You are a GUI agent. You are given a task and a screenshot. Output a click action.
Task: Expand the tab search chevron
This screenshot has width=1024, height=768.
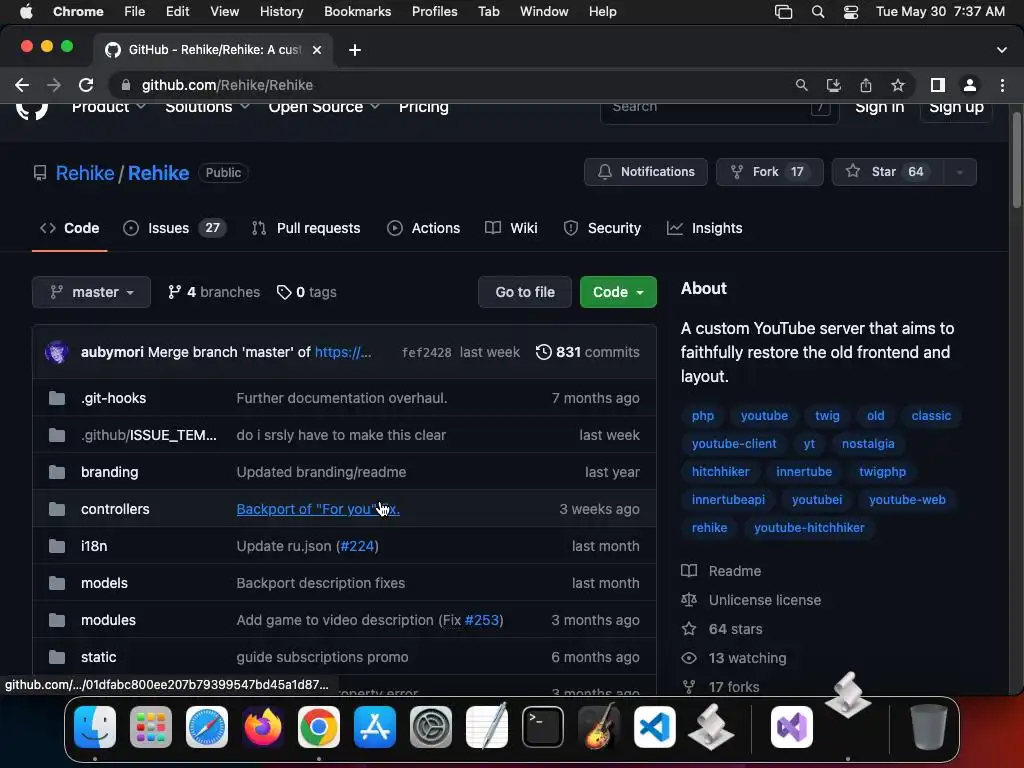1002,50
